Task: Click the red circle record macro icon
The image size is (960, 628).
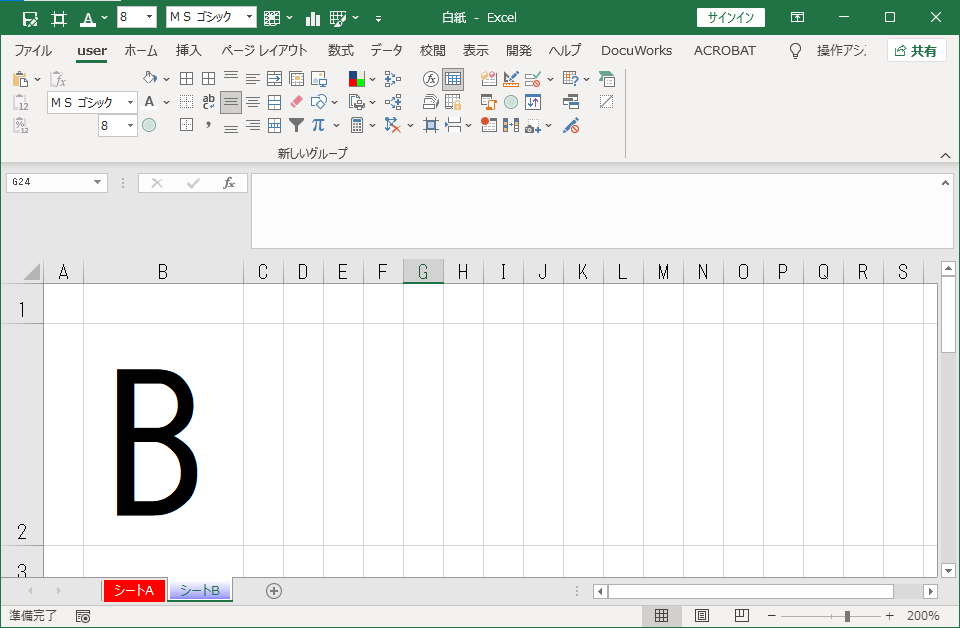Action: click(x=489, y=125)
